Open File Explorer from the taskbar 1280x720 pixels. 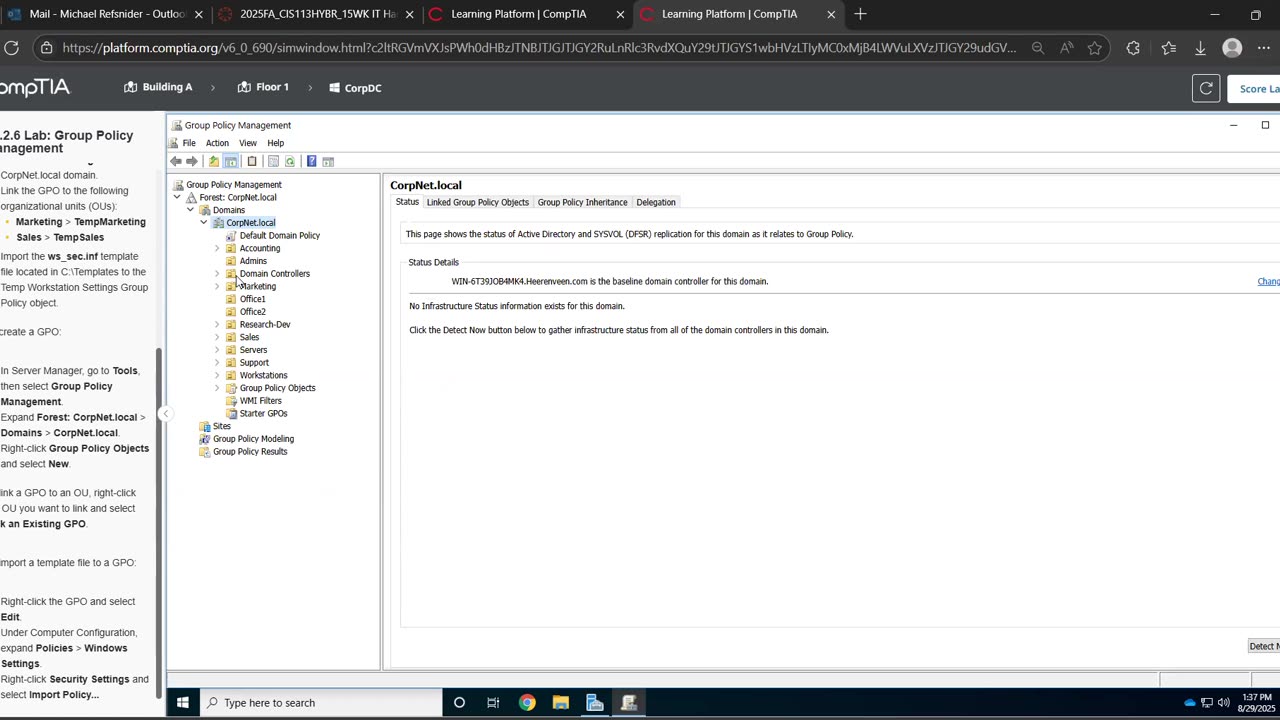(x=561, y=703)
